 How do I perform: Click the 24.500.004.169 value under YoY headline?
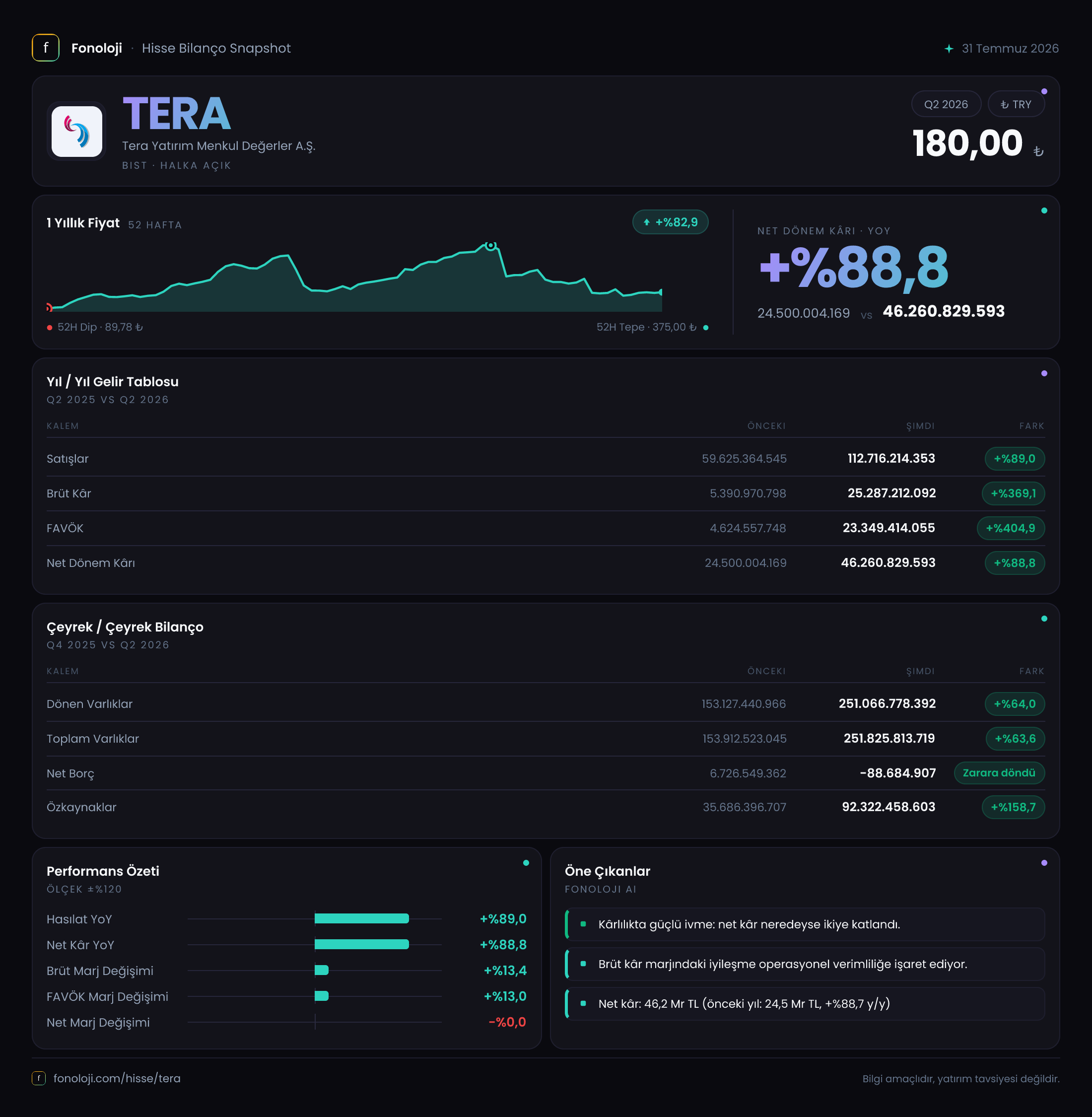point(804,313)
